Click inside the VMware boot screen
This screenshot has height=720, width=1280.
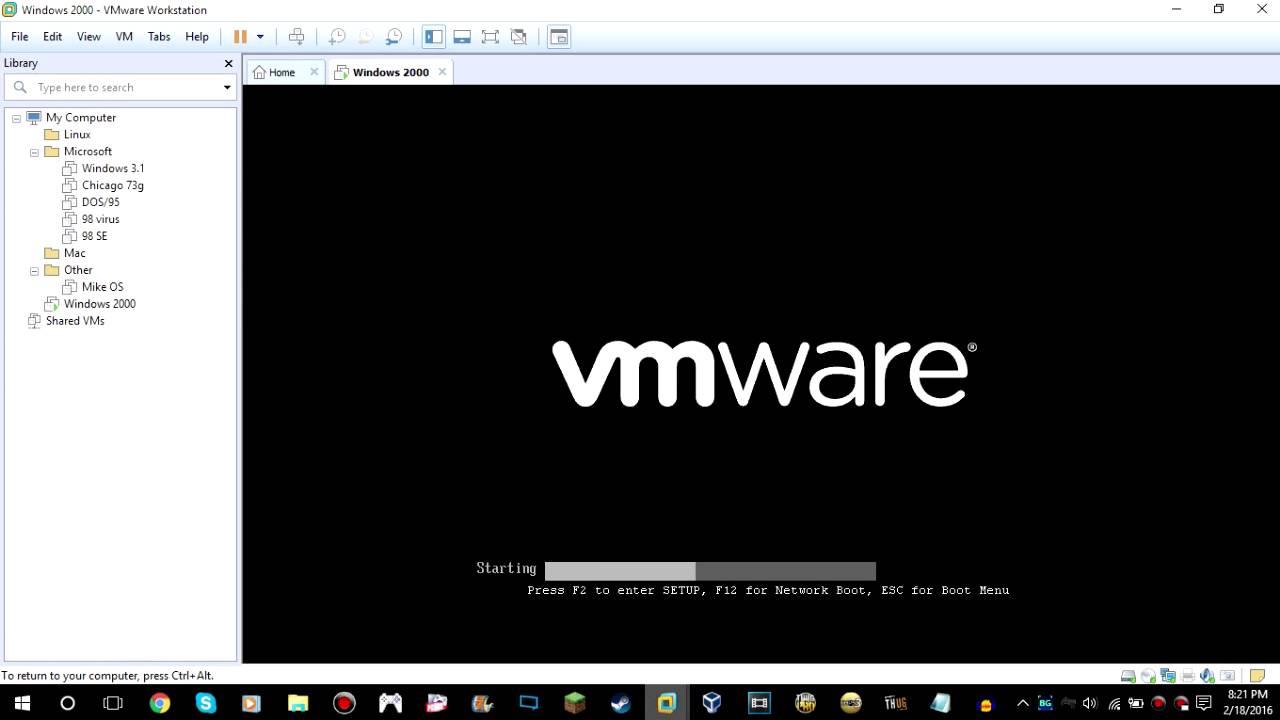761,373
